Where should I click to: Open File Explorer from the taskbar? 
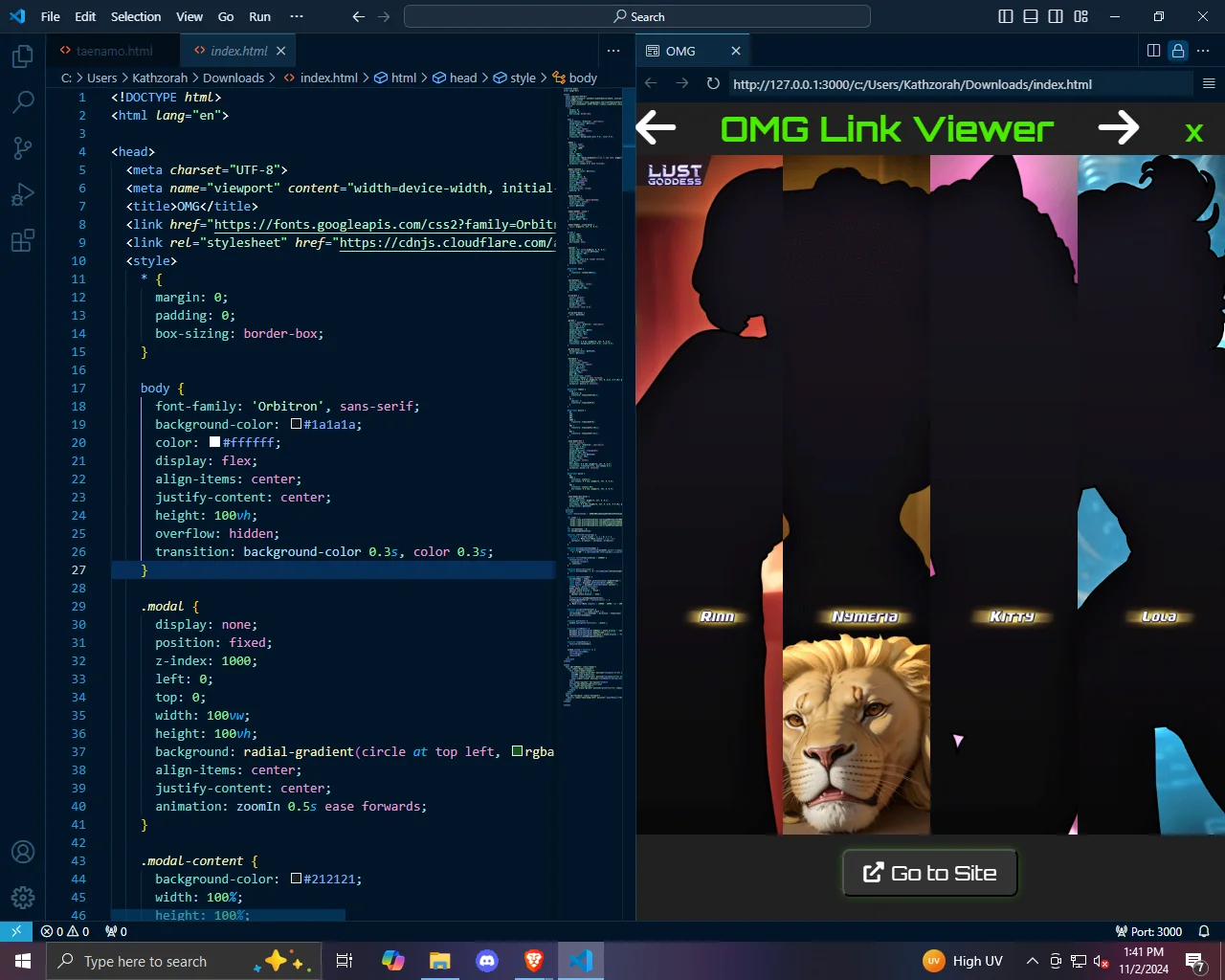(439, 961)
